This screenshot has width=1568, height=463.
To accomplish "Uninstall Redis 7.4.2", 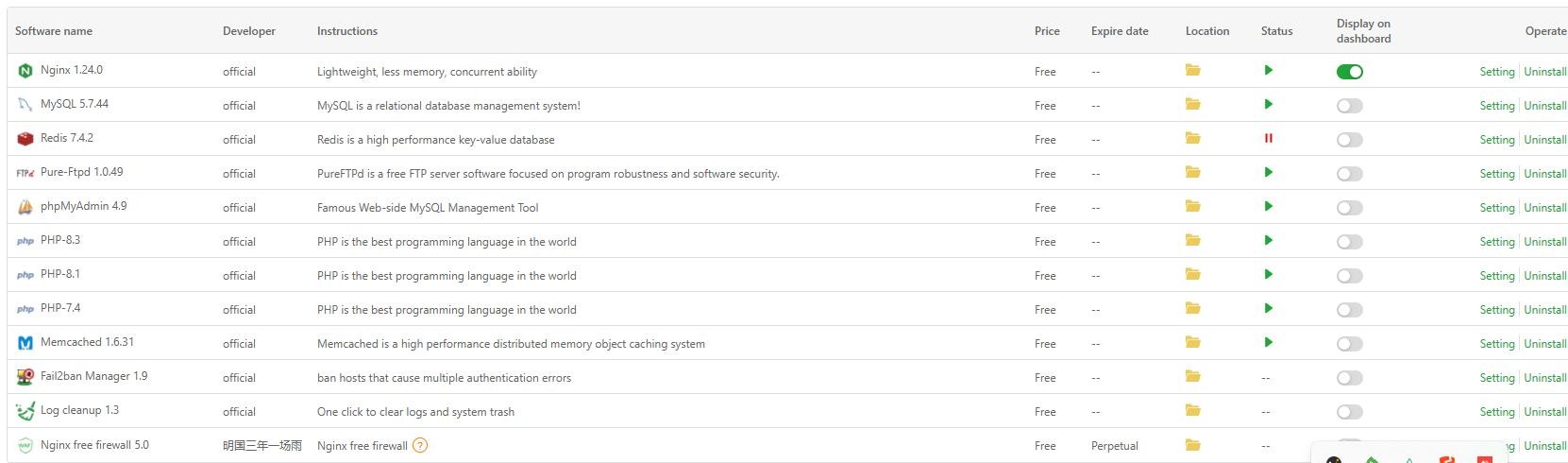I will pos(1544,140).
